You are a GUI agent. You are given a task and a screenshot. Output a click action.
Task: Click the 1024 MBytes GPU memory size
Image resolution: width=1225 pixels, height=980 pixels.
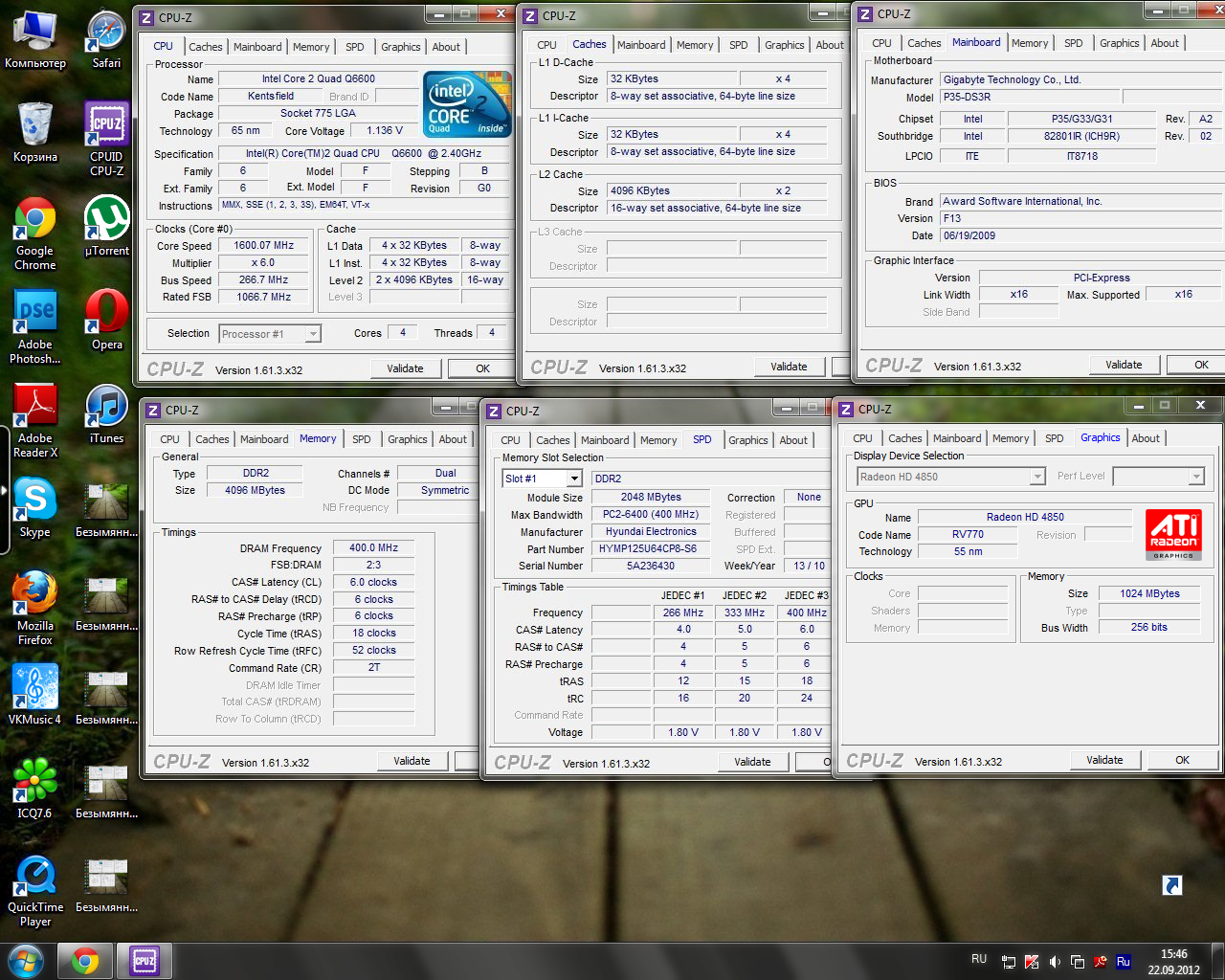tap(1150, 594)
